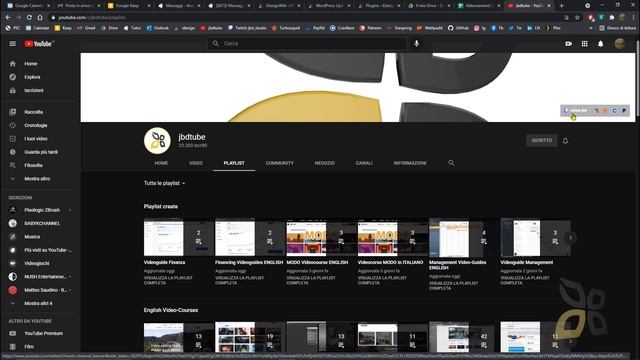640x360 pixels.
Task: View full Videoguide Finanza playlist link
Action: click(x=168, y=280)
